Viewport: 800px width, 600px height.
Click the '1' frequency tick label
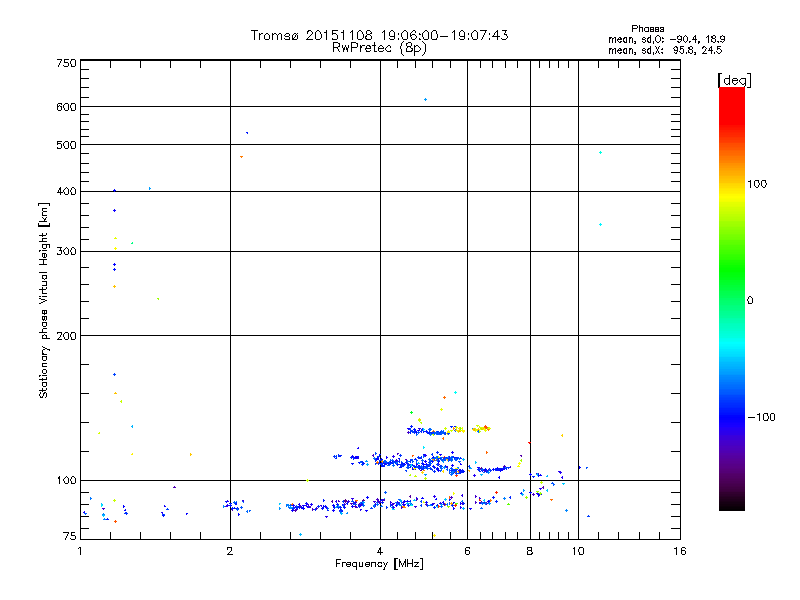tap(80, 551)
